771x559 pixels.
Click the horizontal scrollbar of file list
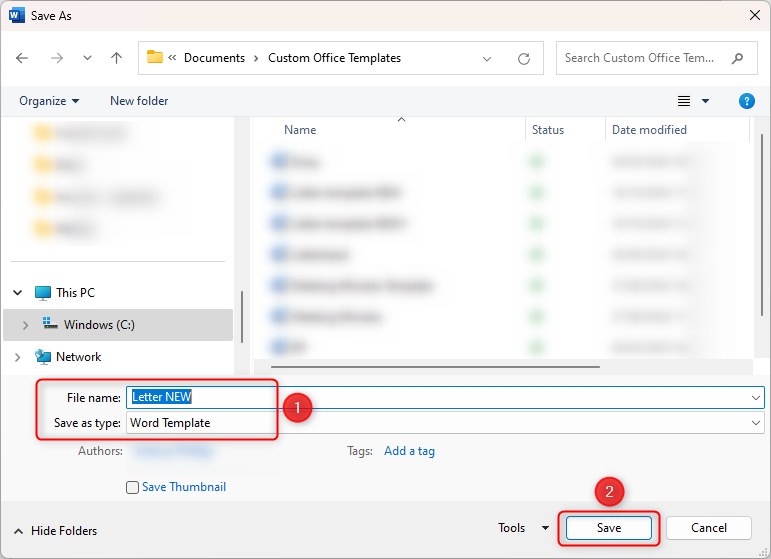(435, 367)
